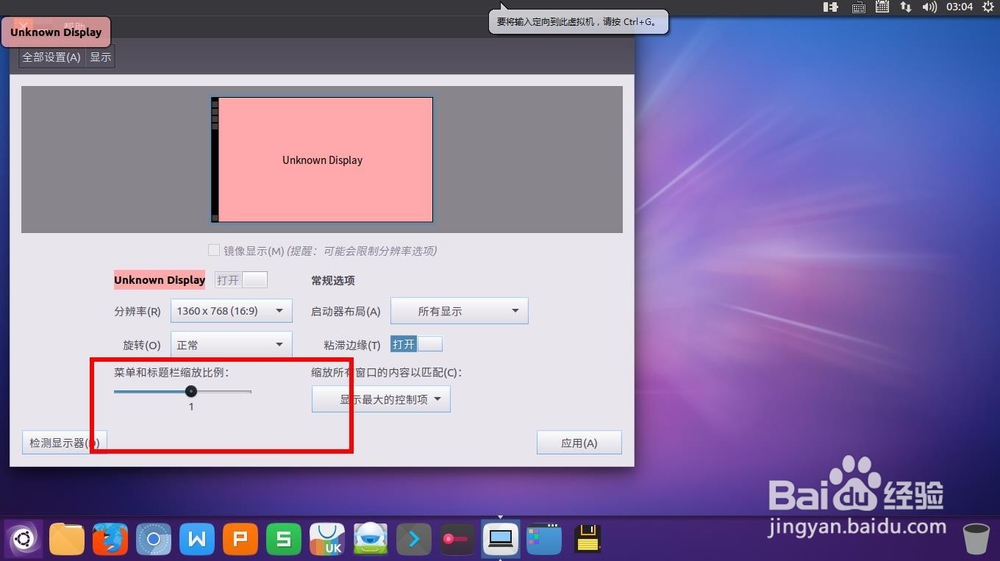Open the file manager folder in the dock
The height and width of the screenshot is (561, 1000).
(66, 539)
